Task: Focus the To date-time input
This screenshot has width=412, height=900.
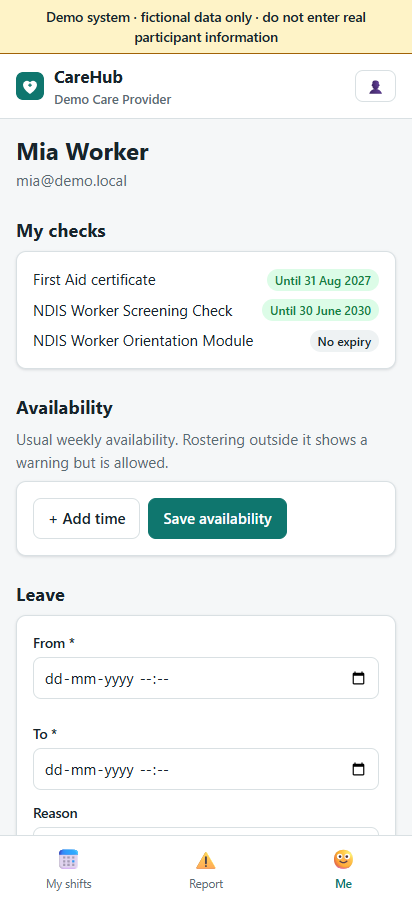Action: point(206,769)
